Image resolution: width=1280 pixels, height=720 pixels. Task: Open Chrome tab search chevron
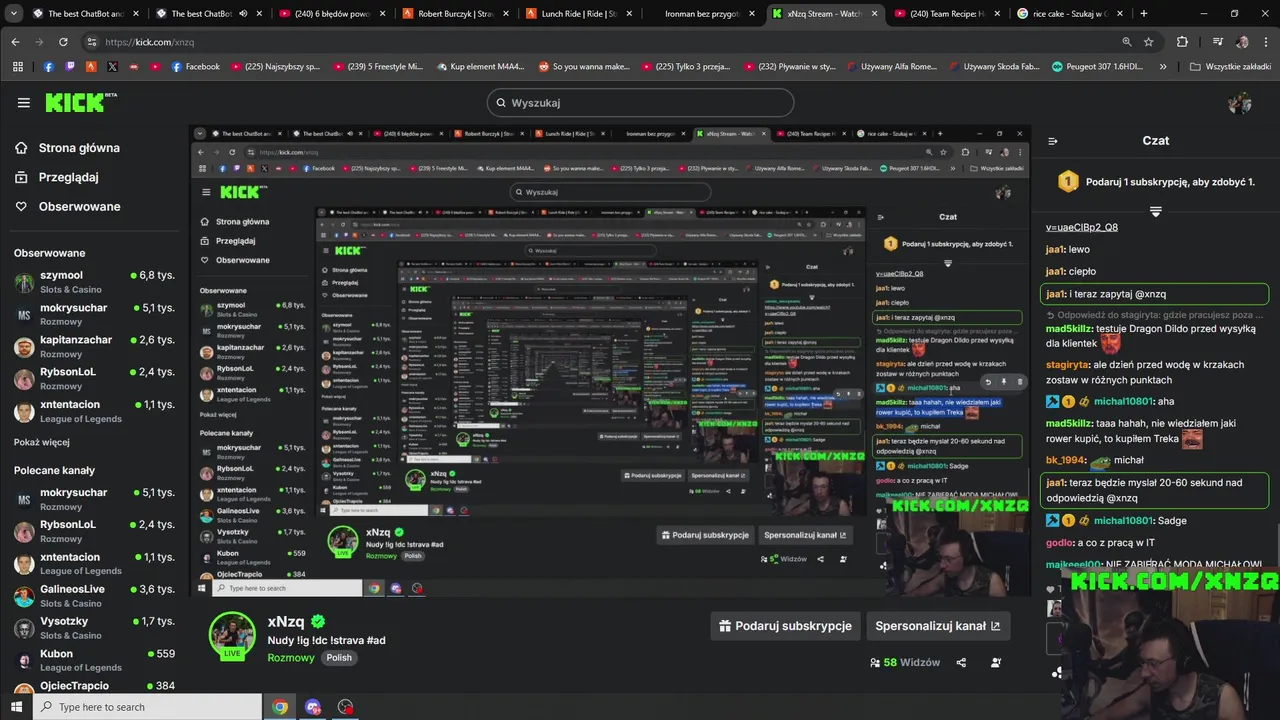click(15, 14)
